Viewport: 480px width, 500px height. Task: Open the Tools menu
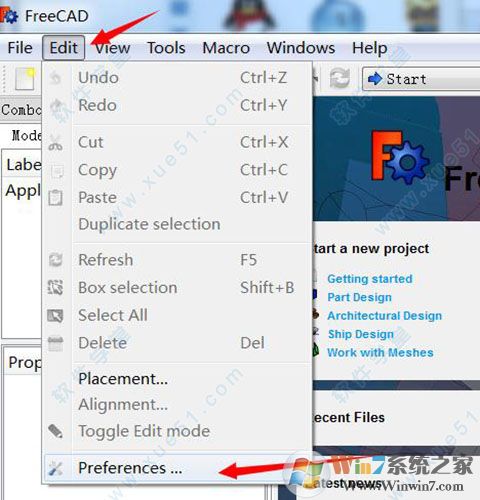(166, 48)
